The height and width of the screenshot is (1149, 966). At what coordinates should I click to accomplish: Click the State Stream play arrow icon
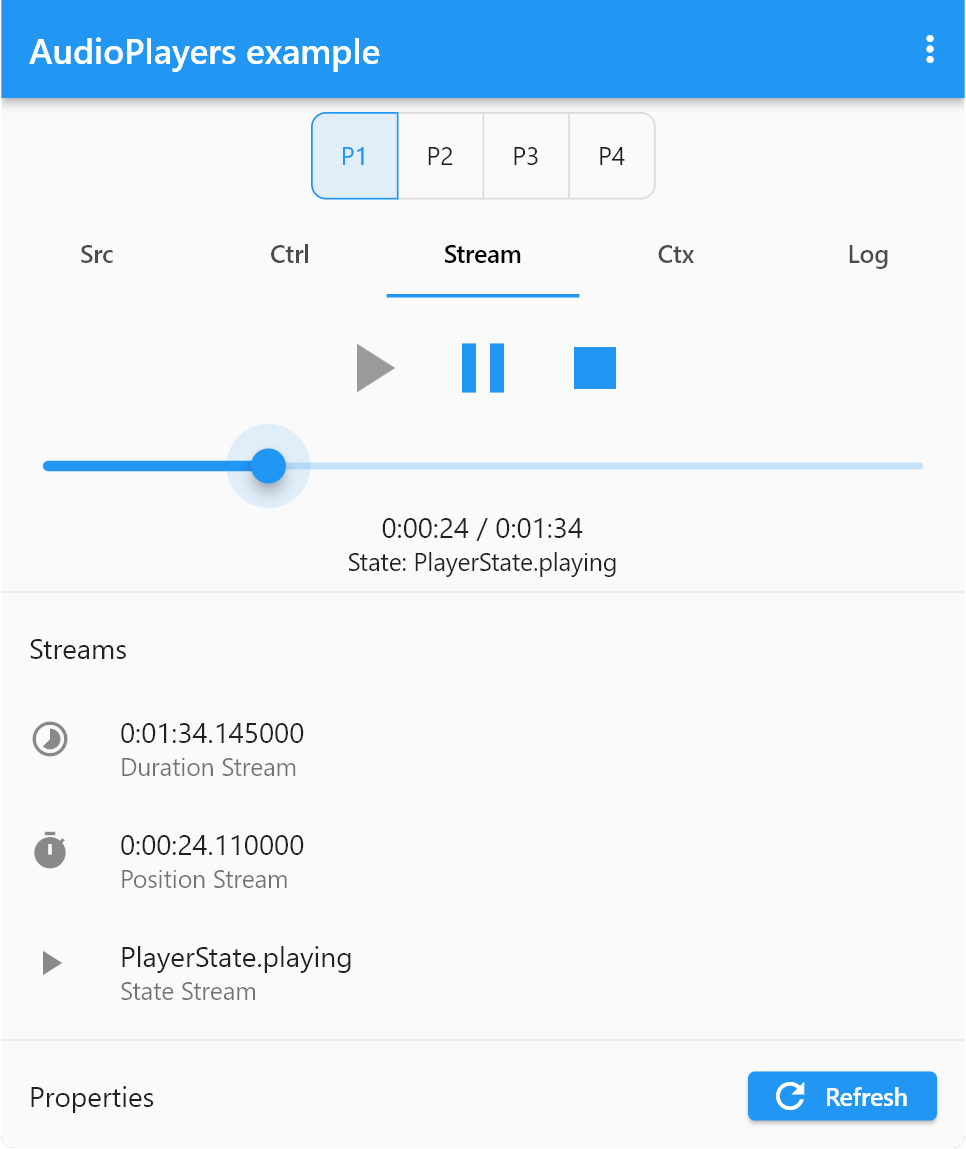pos(49,964)
